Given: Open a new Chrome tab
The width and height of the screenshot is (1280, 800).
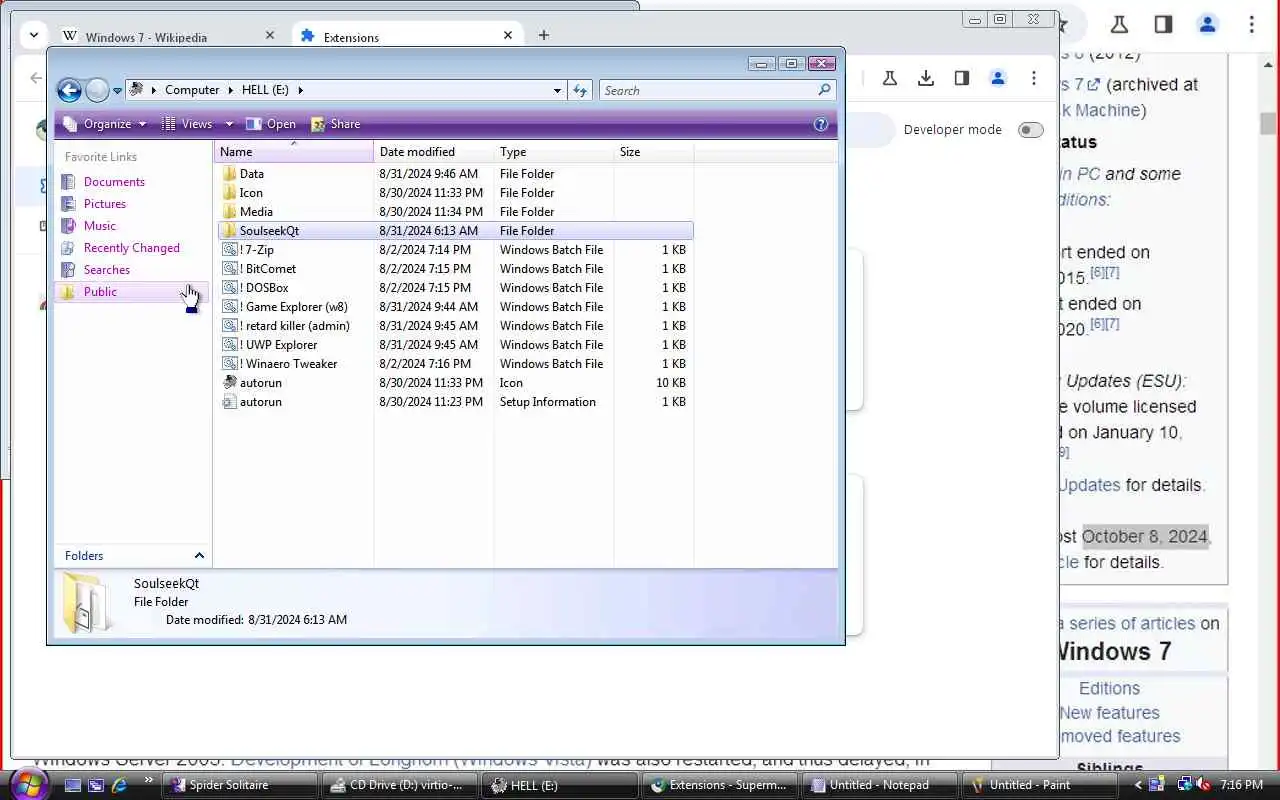Looking at the screenshot, I should (543, 35).
